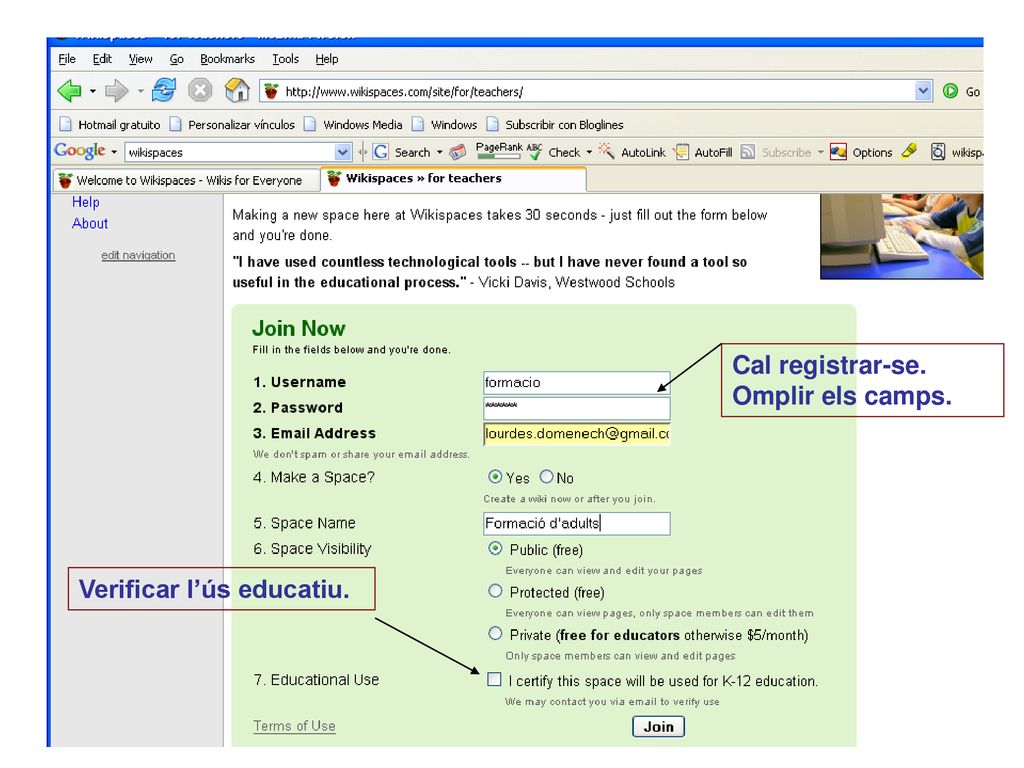Click the Username input field
The height and width of the screenshot is (768, 1024).
(x=577, y=382)
